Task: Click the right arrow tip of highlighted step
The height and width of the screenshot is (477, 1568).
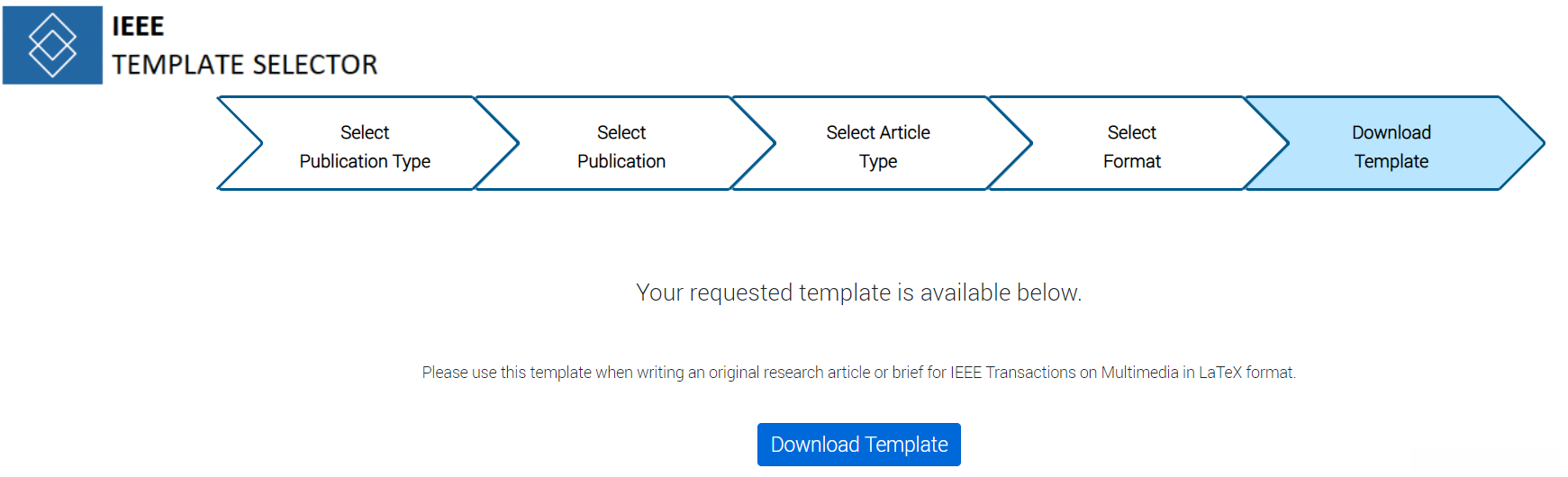Action: click(1529, 143)
